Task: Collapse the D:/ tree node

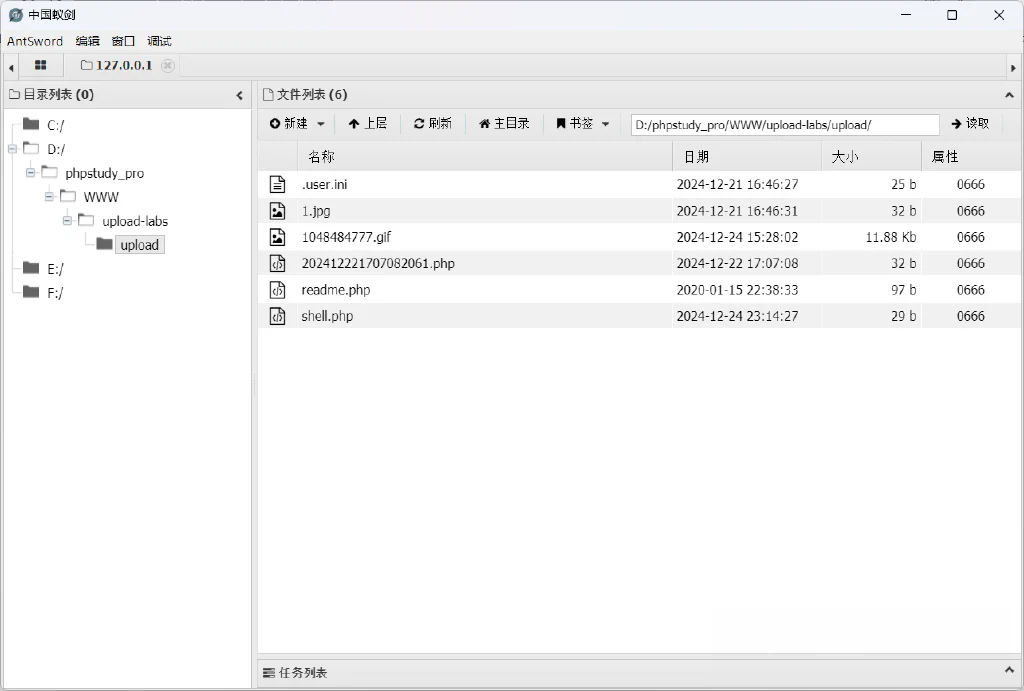Action: 12,149
